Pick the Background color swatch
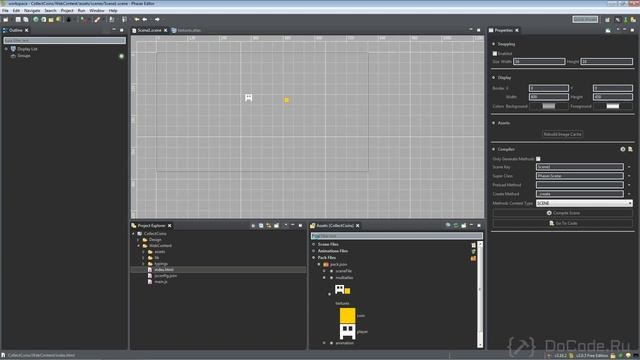The height and width of the screenshot is (360, 640). (x=549, y=106)
